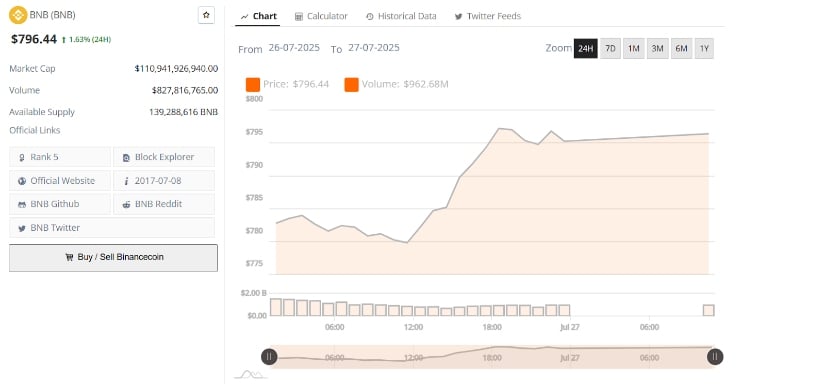This screenshot has height=384, width=825.
Task: Click the BNB coin logo
Action: [18, 15]
